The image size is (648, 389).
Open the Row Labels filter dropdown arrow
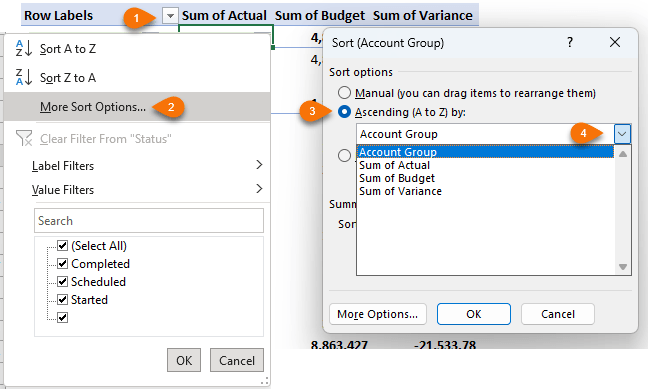coord(170,16)
